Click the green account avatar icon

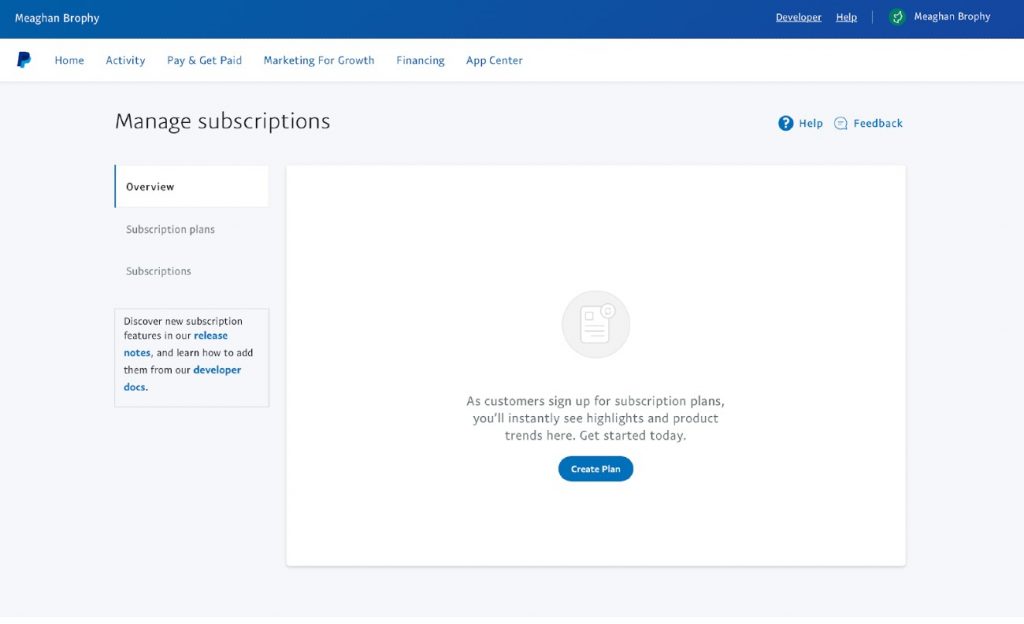pos(895,16)
